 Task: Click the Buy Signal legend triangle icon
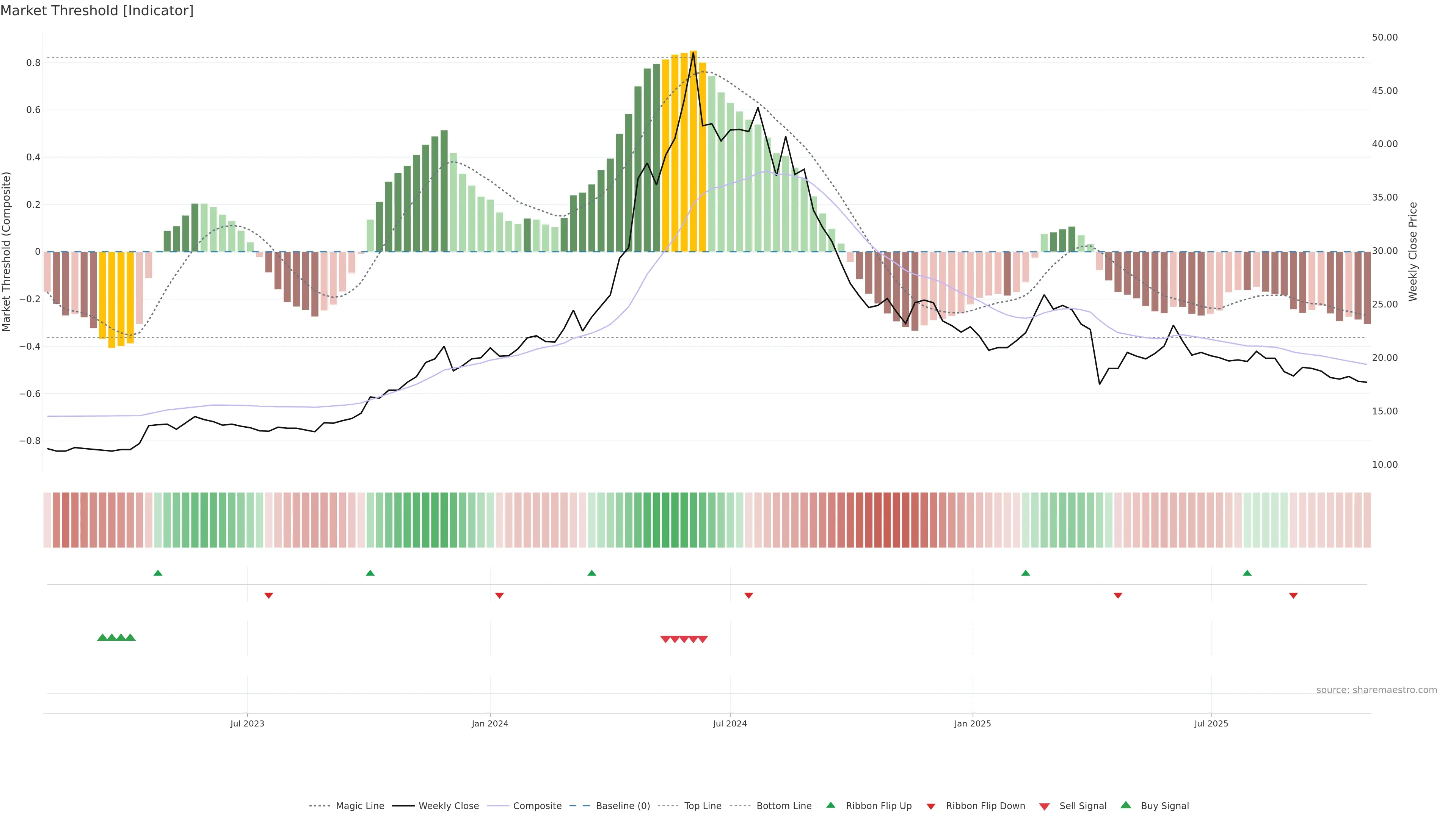click(x=1125, y=805)
